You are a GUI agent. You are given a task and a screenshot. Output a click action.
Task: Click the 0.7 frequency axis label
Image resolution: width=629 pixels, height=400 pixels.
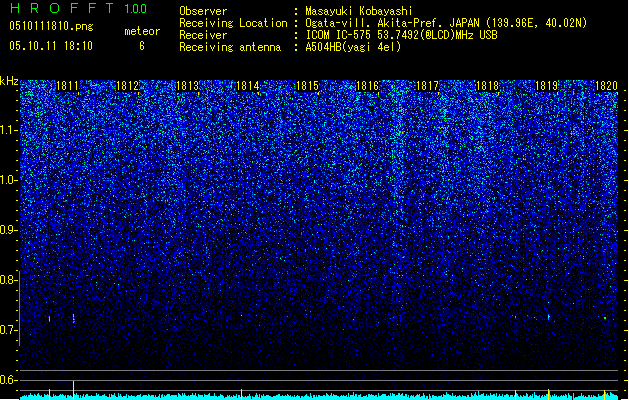[8, 330]
